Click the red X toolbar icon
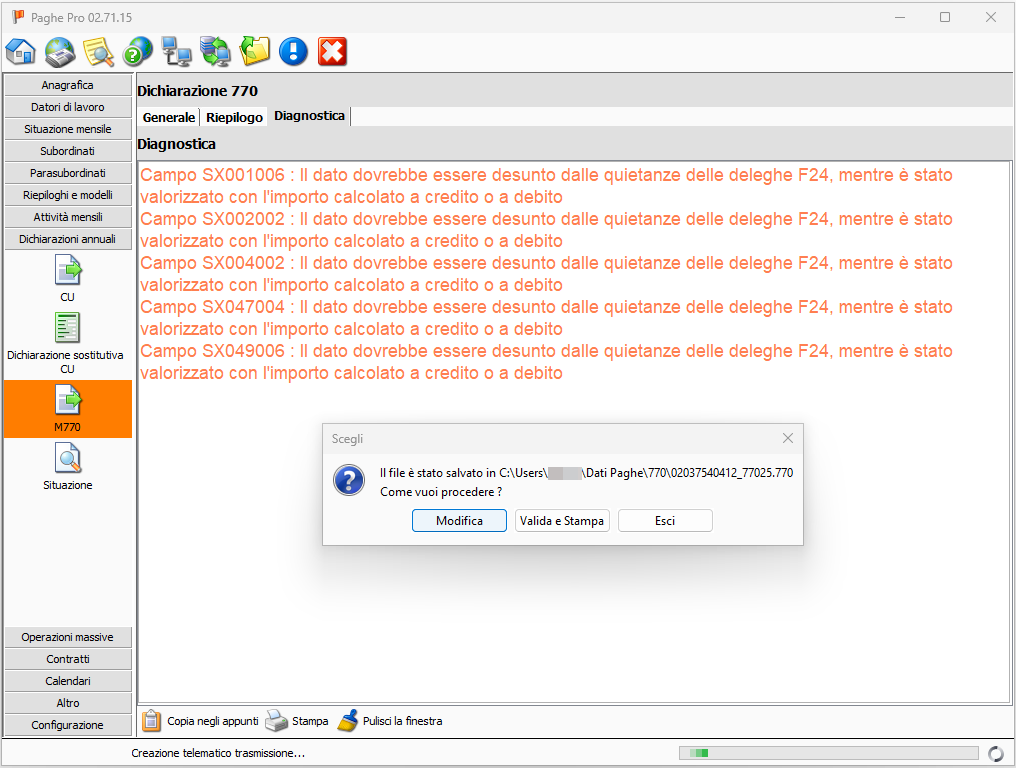1016x768 pixels. click(x=332, y=51)
